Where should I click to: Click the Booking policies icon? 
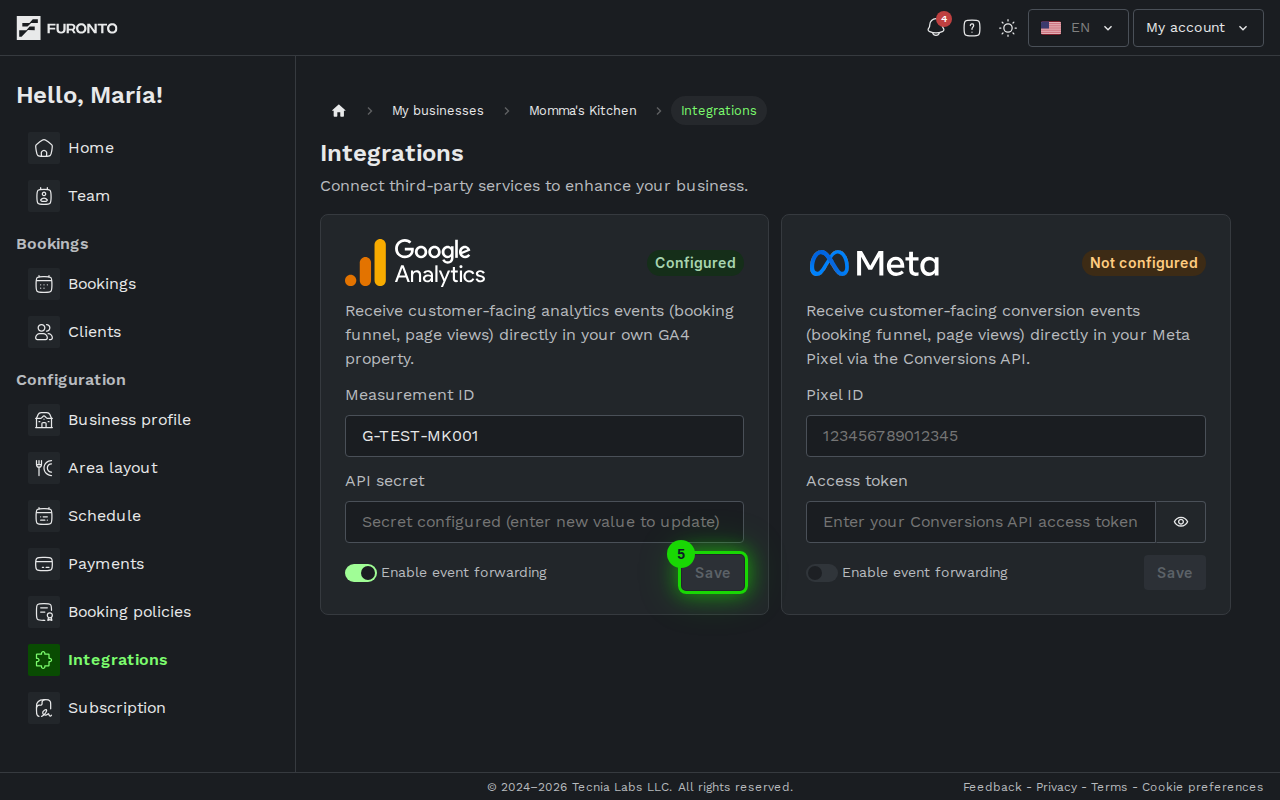[x=44, y=612]
